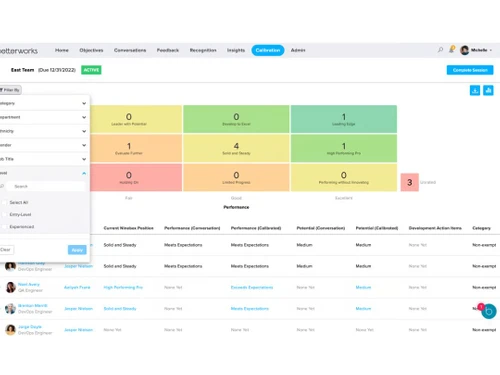
Task: Select the Performing without Innovating box
Action: (344, 177)
